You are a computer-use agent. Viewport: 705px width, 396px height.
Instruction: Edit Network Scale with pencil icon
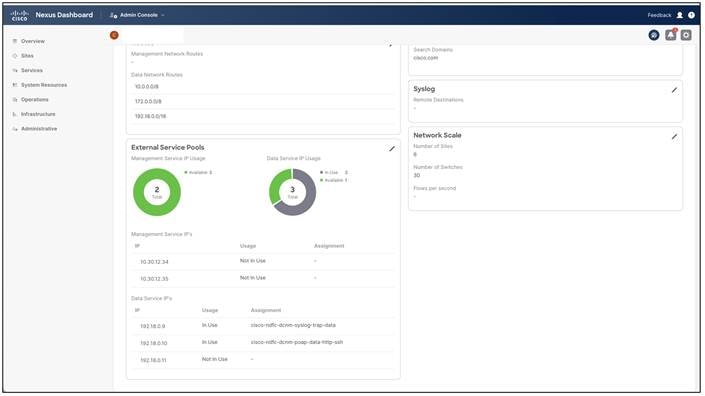click(674, 136)
